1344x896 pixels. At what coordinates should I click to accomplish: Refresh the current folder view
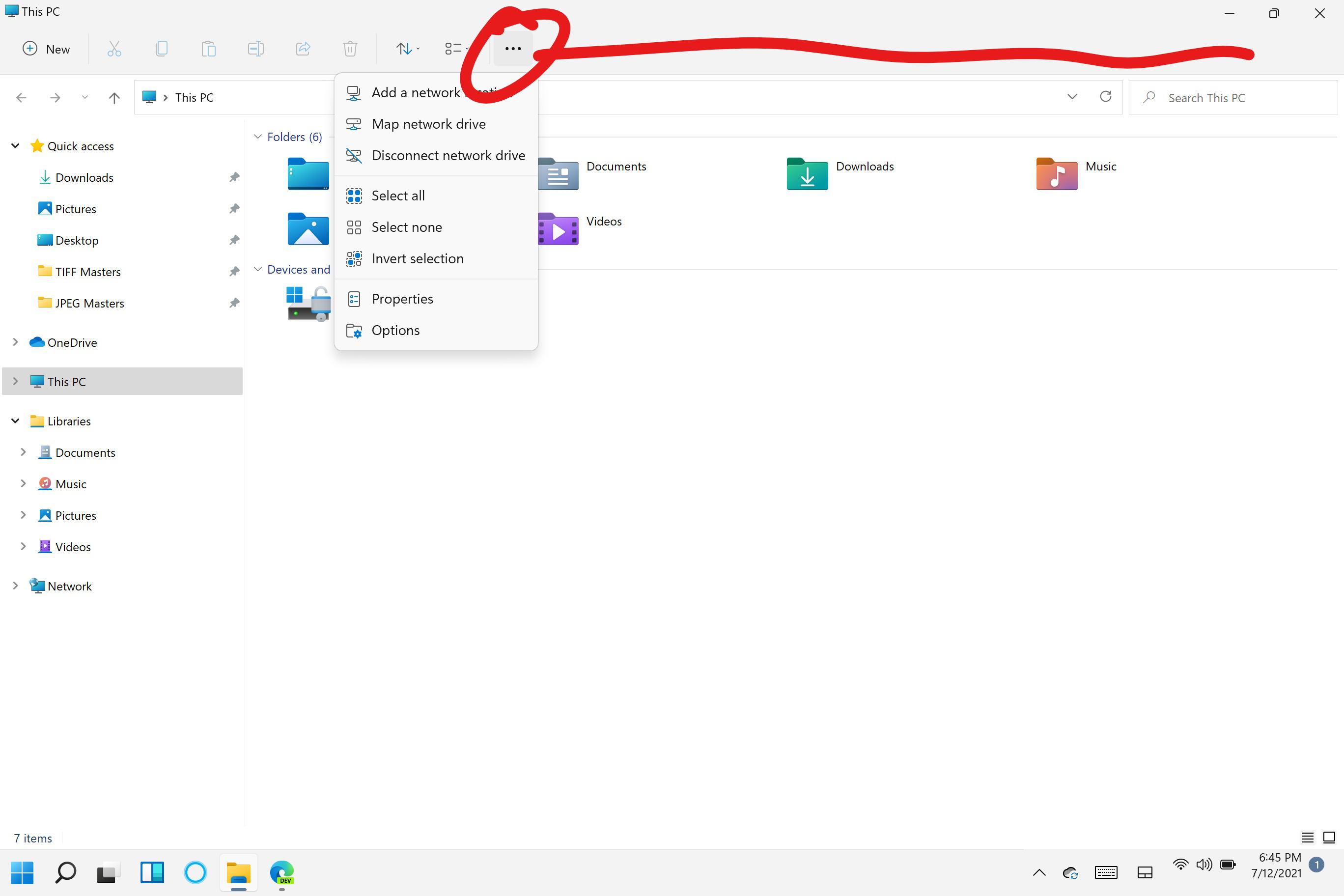[1106, 97]
